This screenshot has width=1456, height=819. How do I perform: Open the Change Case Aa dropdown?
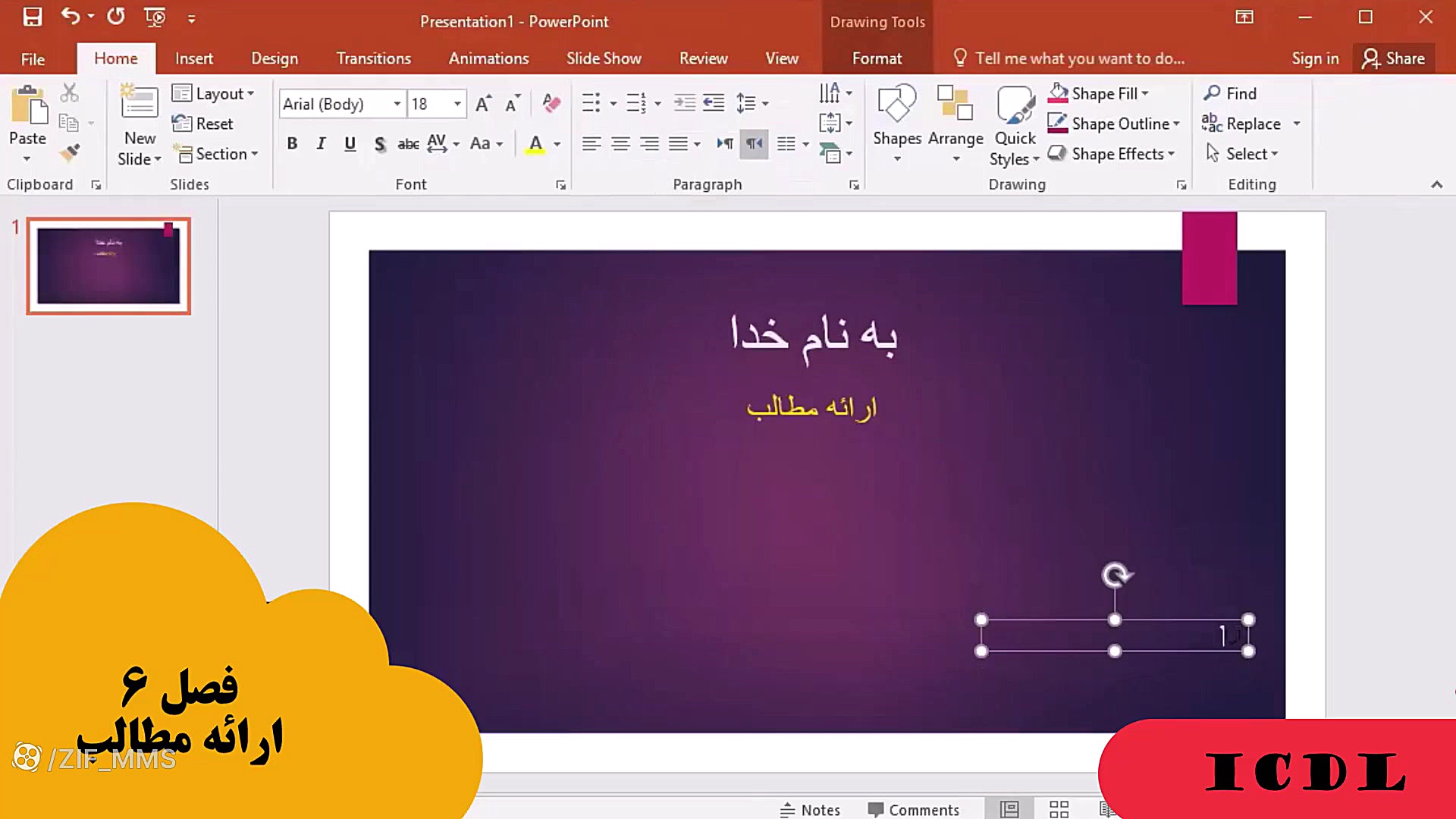486,143
